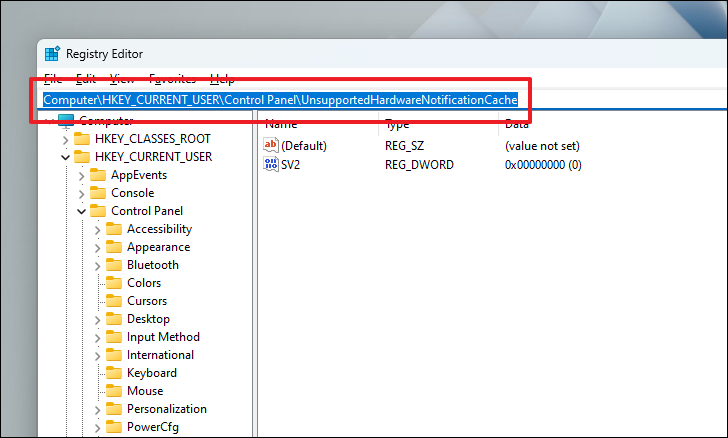Expand the Bluetooth key
The image size is (728, 438).
point(97,266)
